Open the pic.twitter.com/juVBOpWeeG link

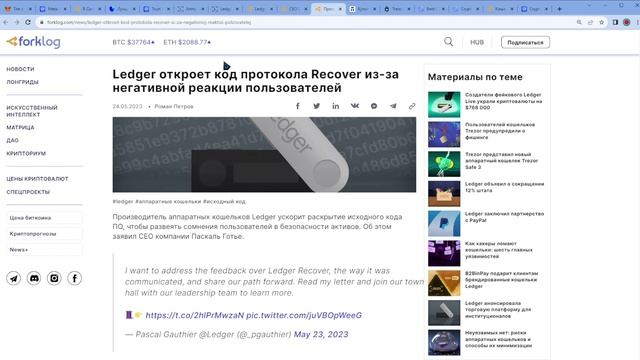tap(304, 315)
